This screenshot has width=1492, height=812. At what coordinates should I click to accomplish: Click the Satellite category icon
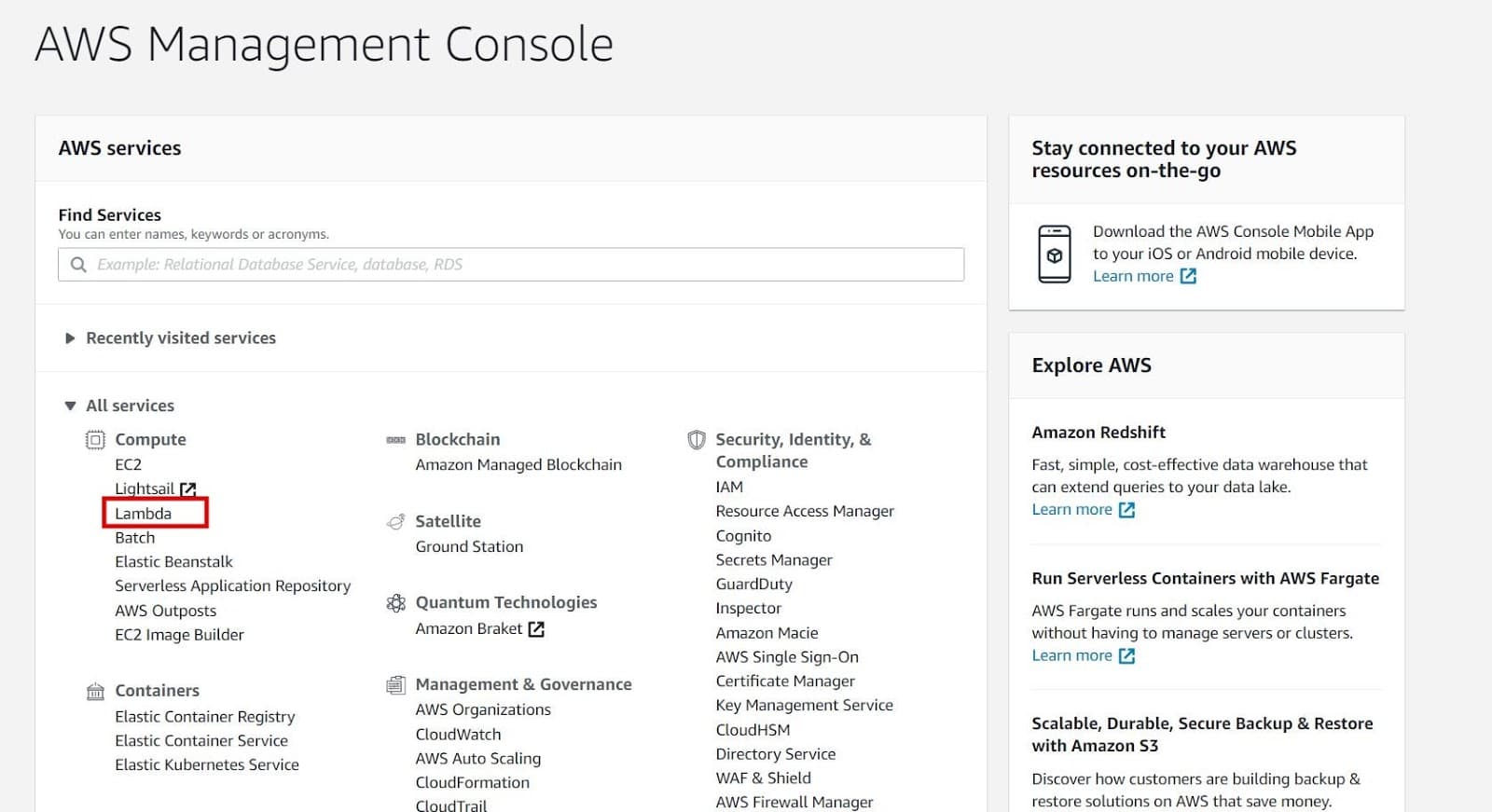click(x=395, y=521)
